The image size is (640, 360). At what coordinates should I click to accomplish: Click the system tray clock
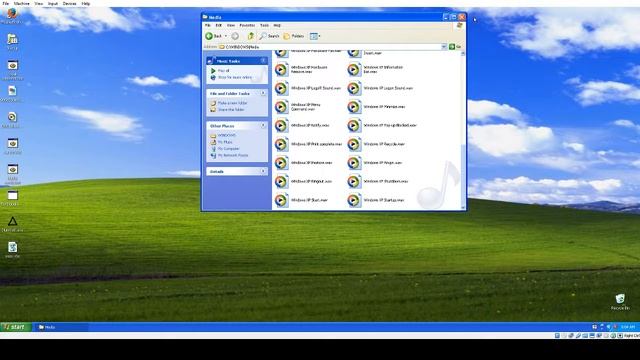(x=628, y=327)
